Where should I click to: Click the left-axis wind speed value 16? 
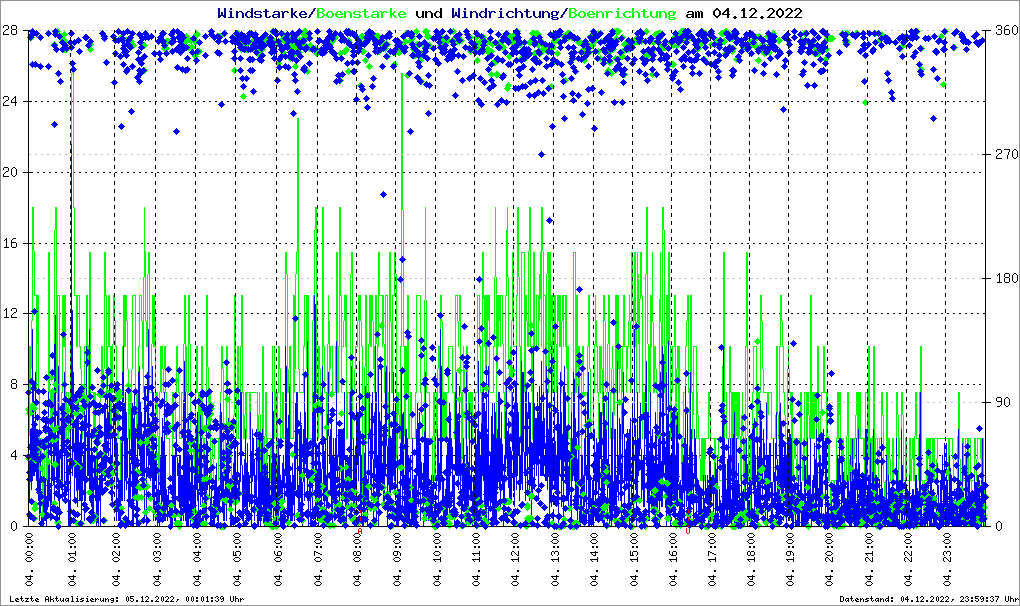[12, 243]
